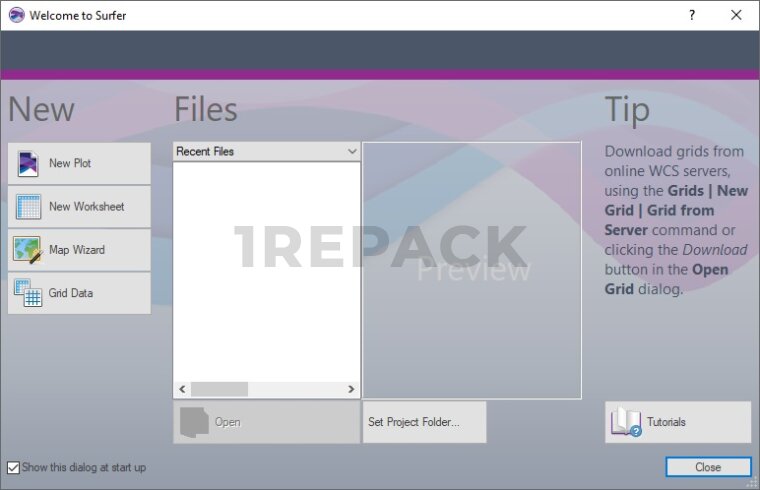
Task: Click the Open file folder icon
Action: [194, 422]
